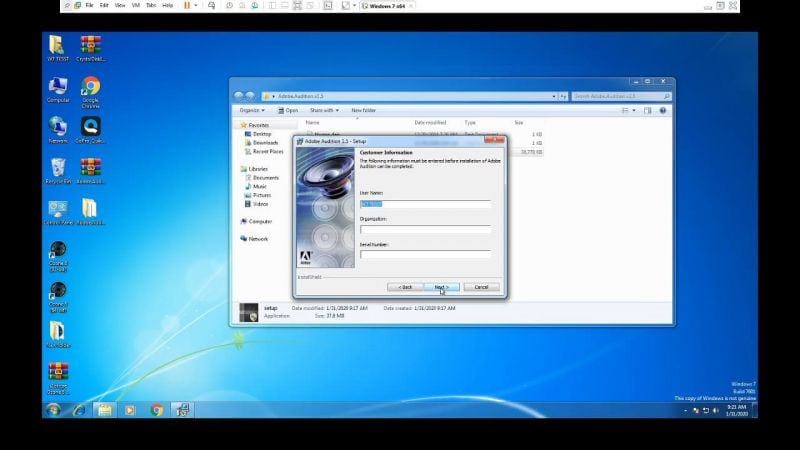Screen dimensions: 800x450
Task: Launch Internet Explorer from the taskbar
Action: (x=78, y=409)
